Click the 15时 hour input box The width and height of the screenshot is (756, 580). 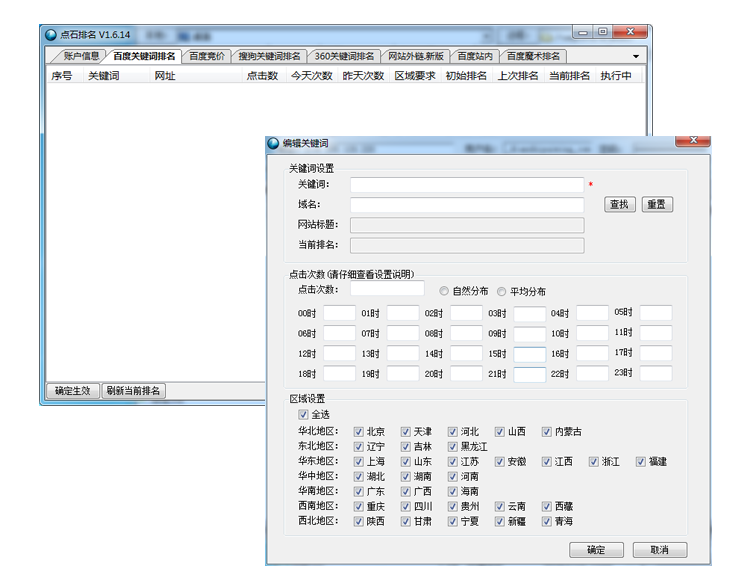pyautogui.click(x=529, y=354)
